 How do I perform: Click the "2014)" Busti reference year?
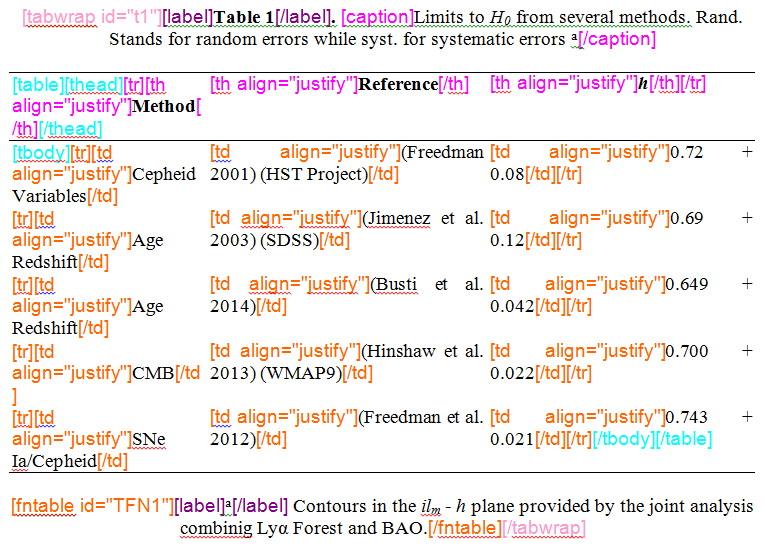coord(232,306)
